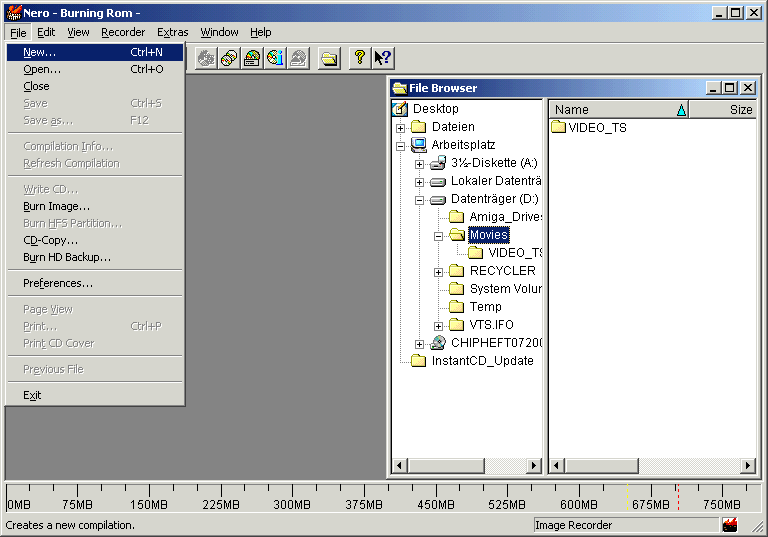Sort files by the Name column header
Screen dimensions: 768x537
[610, 110]
